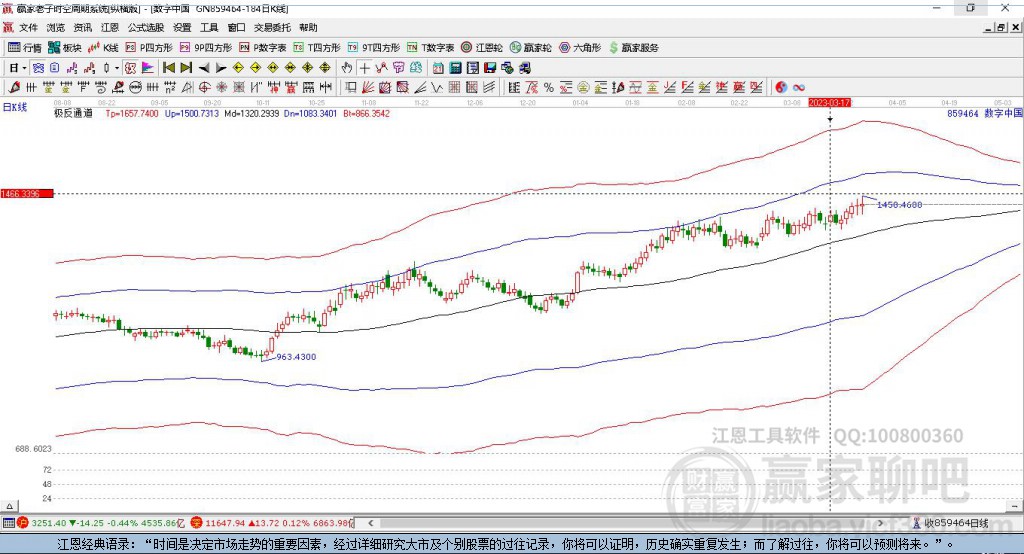Open the 交易委托 menu
Image resolution: width=1024 pixels, height=554 pixels.
(x=272, y=27)
